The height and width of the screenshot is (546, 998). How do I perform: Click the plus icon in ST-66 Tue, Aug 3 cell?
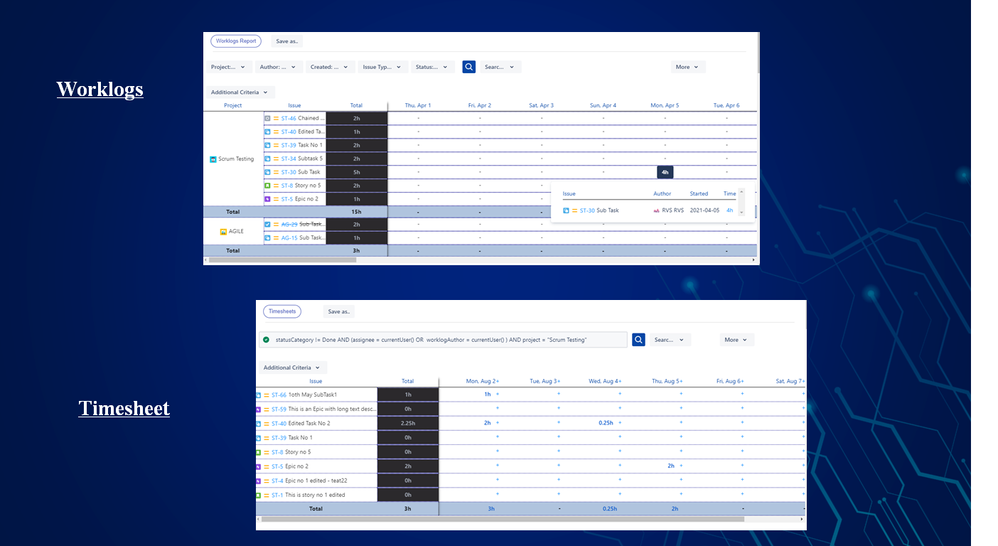[x=559, y=395]
